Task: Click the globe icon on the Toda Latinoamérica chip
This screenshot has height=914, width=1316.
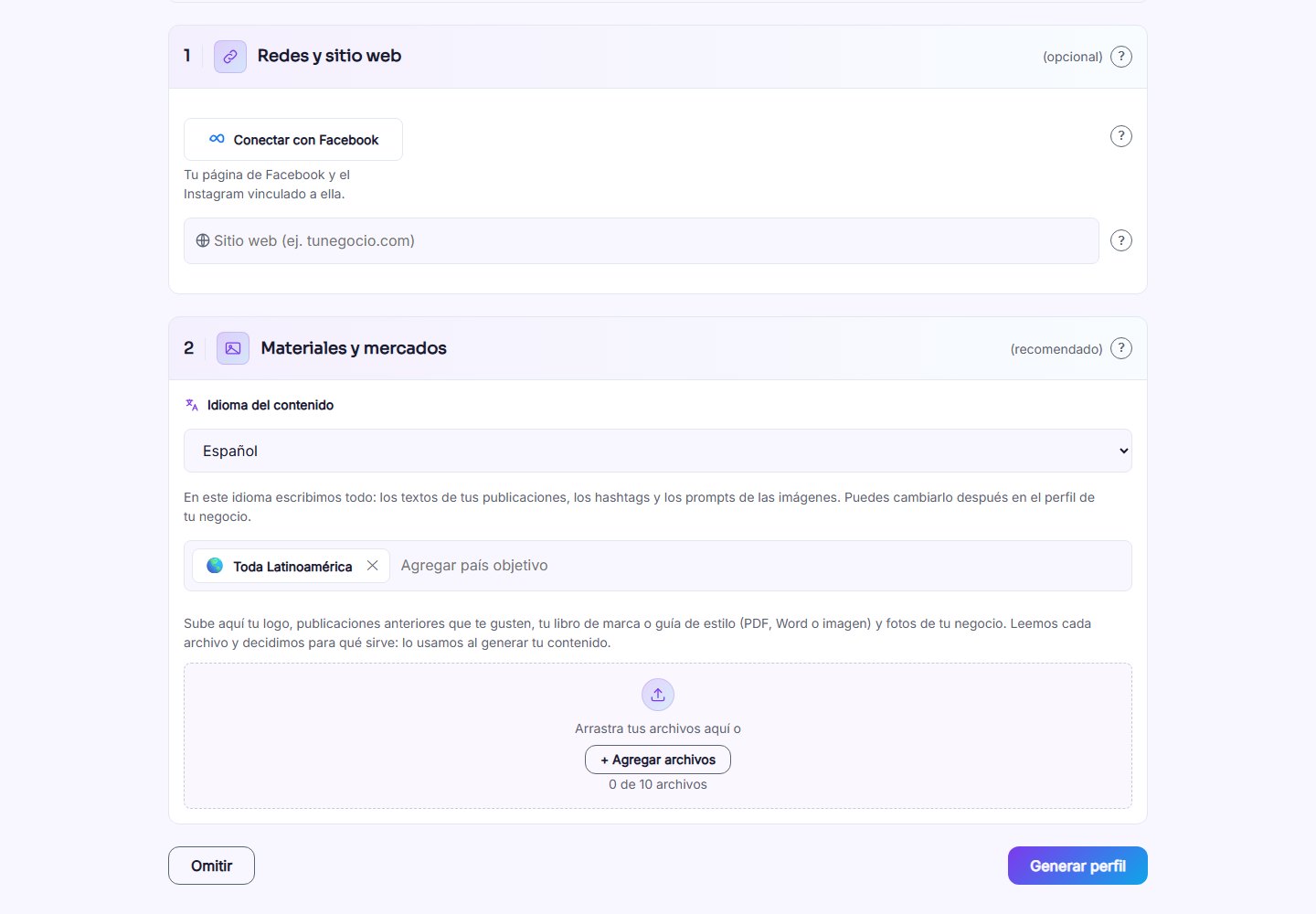Action: click(x=215, y=566)
